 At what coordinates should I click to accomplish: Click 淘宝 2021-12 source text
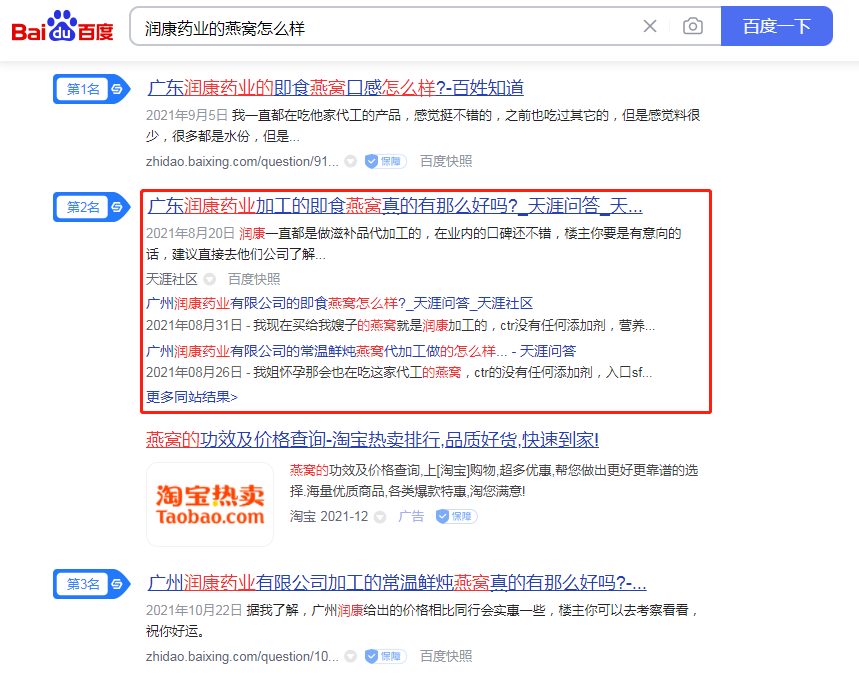(329, 516)
